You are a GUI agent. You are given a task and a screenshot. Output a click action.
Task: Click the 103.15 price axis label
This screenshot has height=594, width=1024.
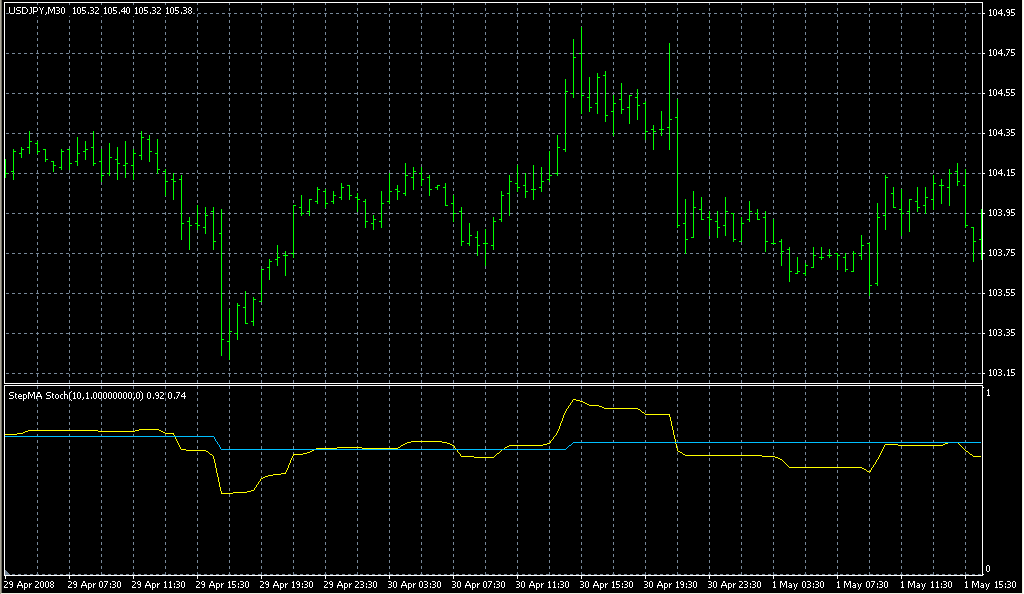[x=1001, y=373]
